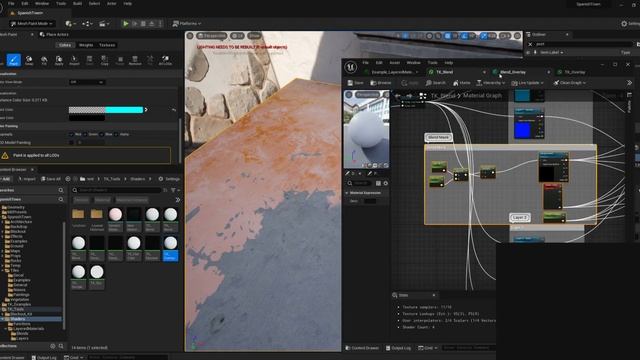The image size is (640, 360).
Task: Toggle the Alpha channel checkbox
Action: click(x=116, y=134)
